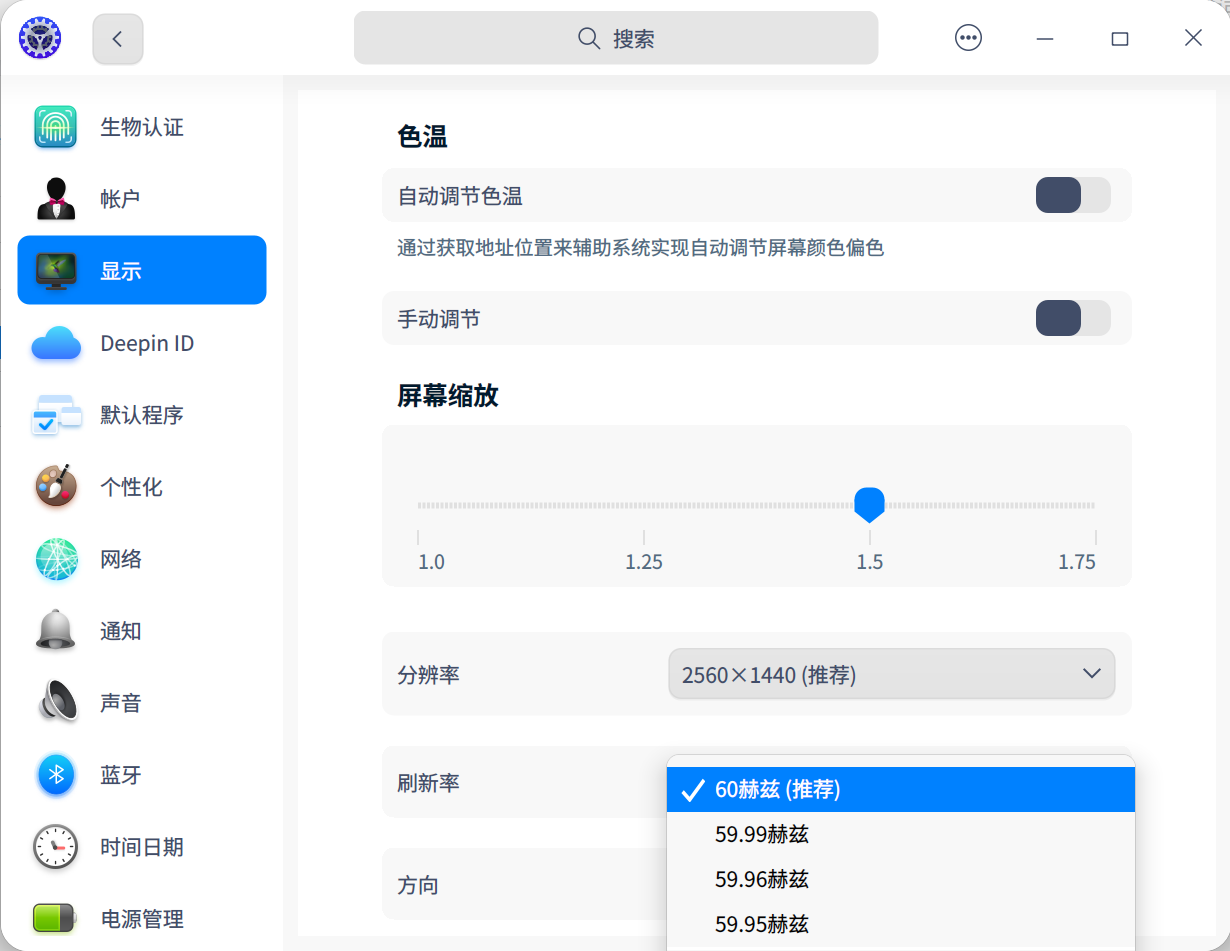Open the 网络 network settings icon
The height and width of the screenshot is (951, 1230).
(x=55, y=559)
